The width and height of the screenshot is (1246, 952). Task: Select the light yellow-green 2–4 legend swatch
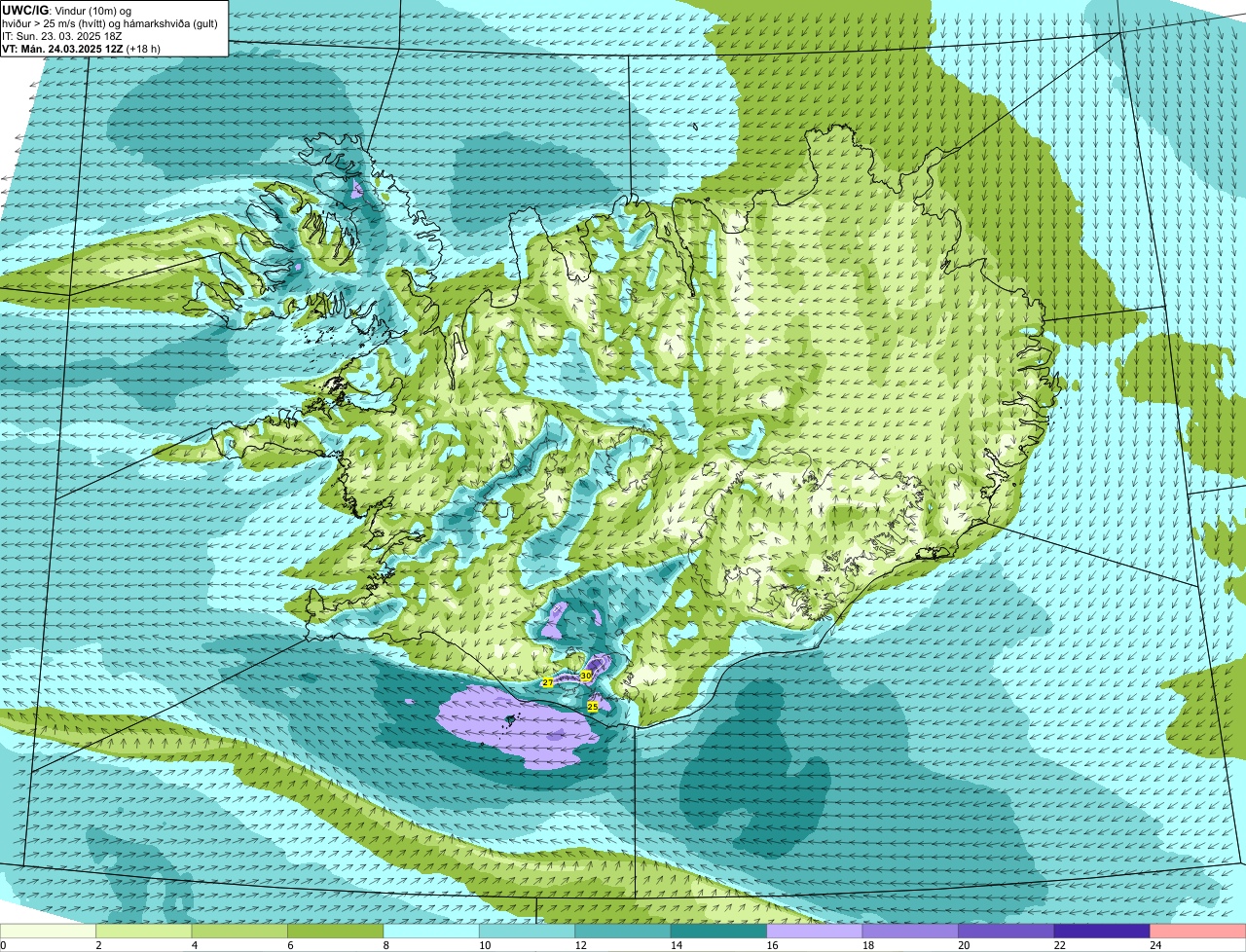coord(144,932)
